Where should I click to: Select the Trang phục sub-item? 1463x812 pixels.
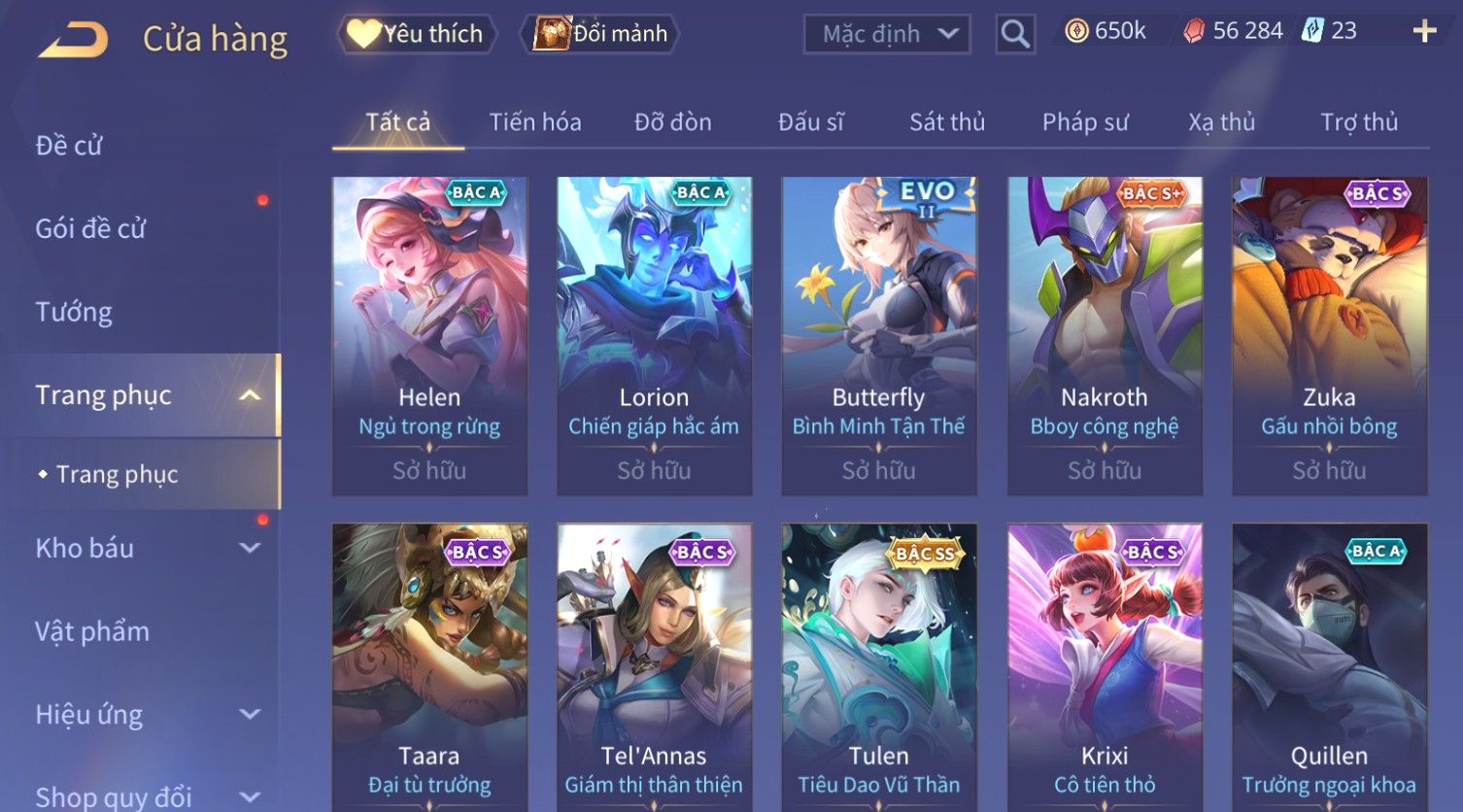117,474
